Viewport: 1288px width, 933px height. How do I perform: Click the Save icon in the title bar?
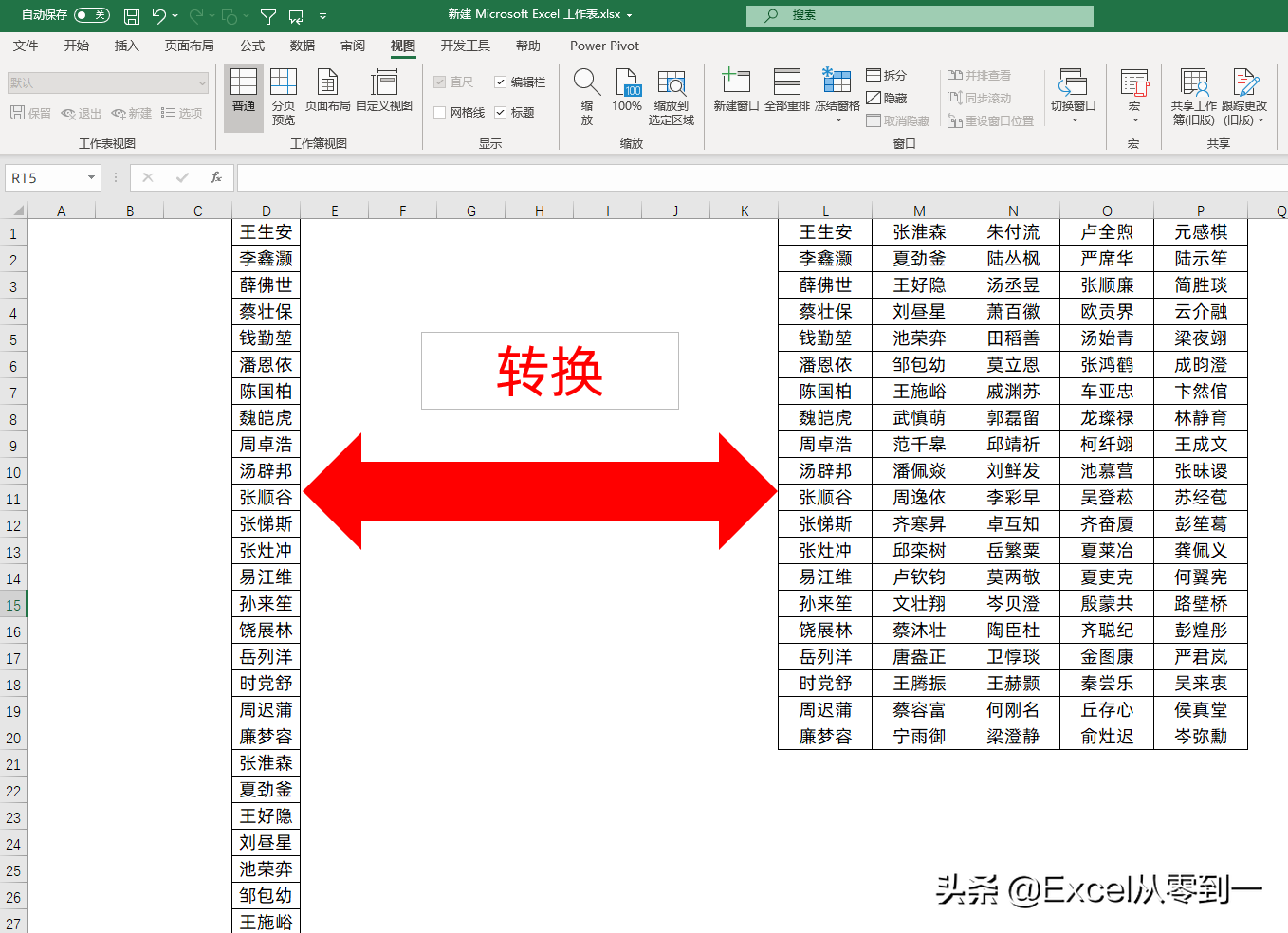[132, 16]
